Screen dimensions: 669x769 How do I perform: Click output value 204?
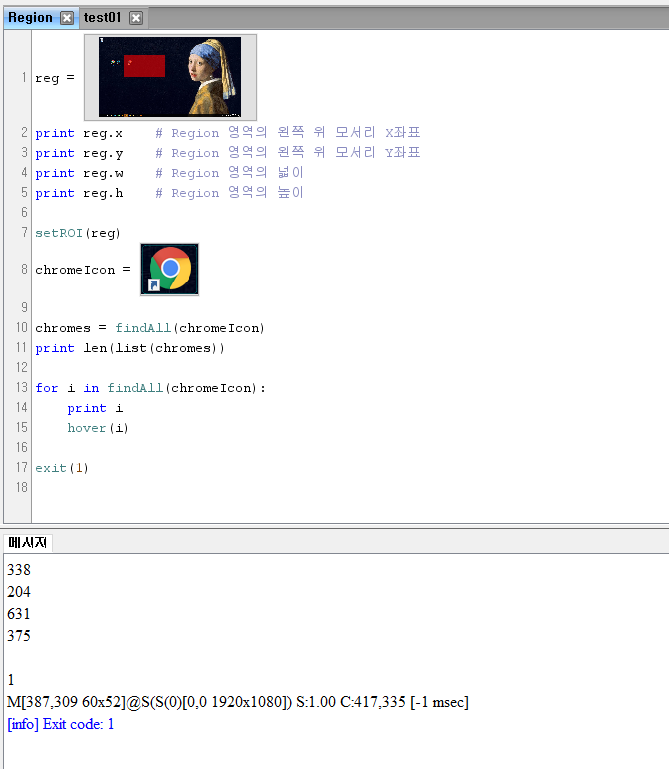tap(19, 592)
